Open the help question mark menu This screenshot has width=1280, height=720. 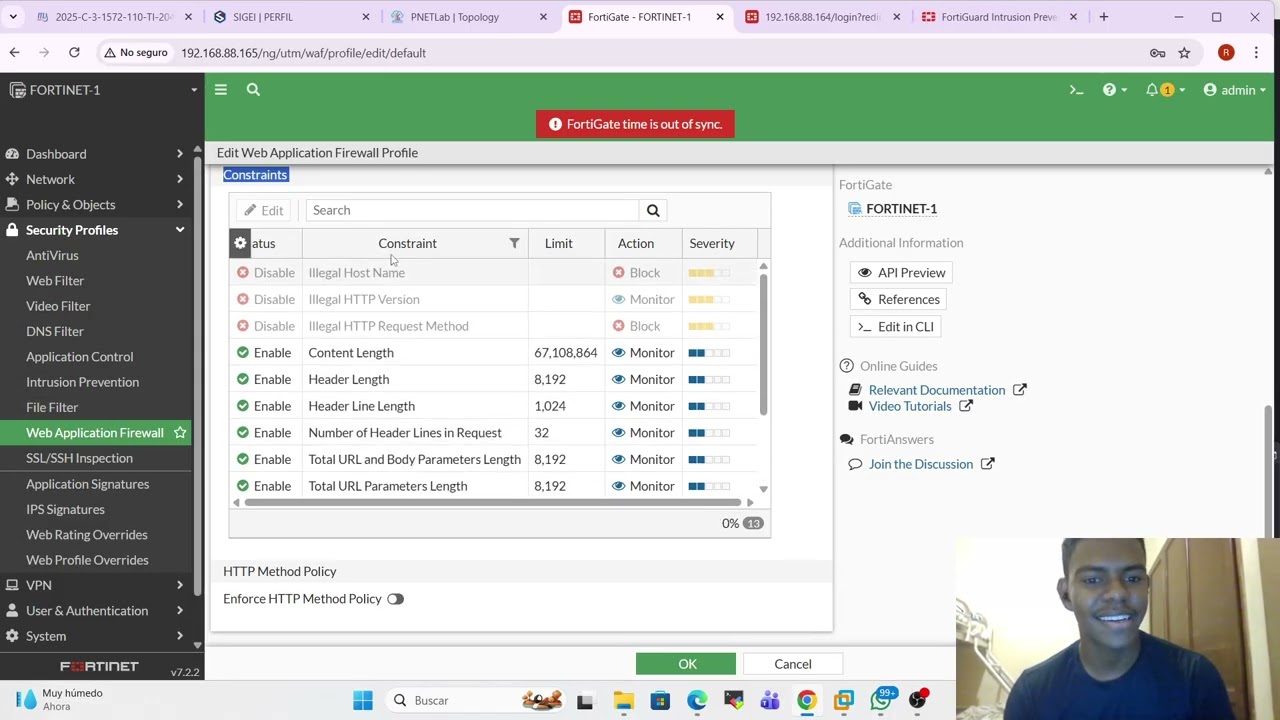pos(1114,90)
